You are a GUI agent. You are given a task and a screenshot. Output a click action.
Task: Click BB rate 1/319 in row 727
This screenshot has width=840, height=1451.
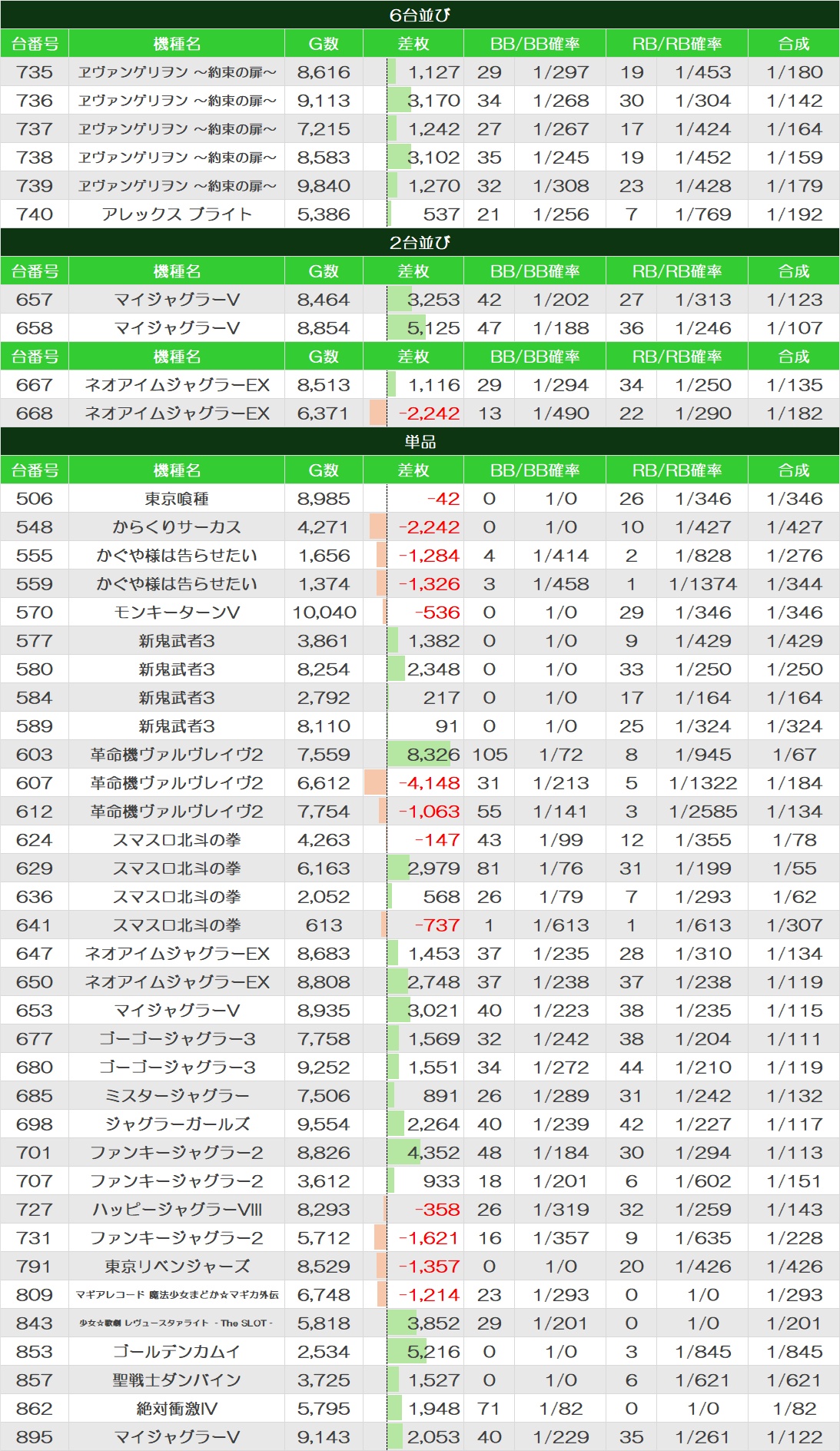[x=561, y=1210]
